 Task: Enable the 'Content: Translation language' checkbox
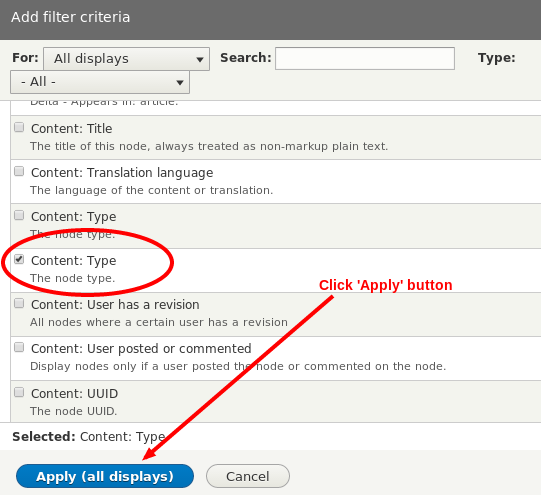pyautogui.click(x=19, y=171)
